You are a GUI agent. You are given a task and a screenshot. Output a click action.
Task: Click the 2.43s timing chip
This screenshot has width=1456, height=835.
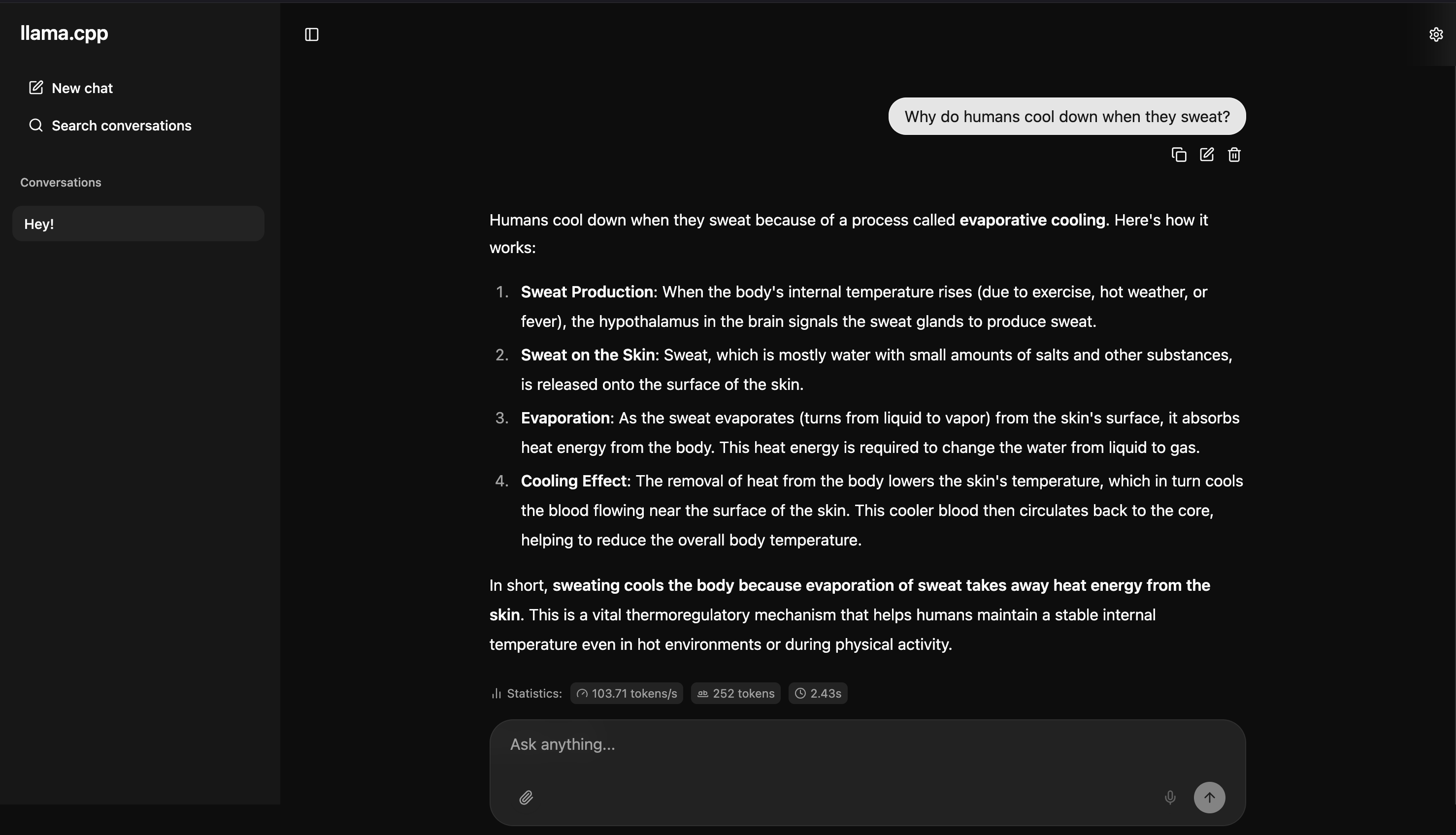[x=818, y=693]
